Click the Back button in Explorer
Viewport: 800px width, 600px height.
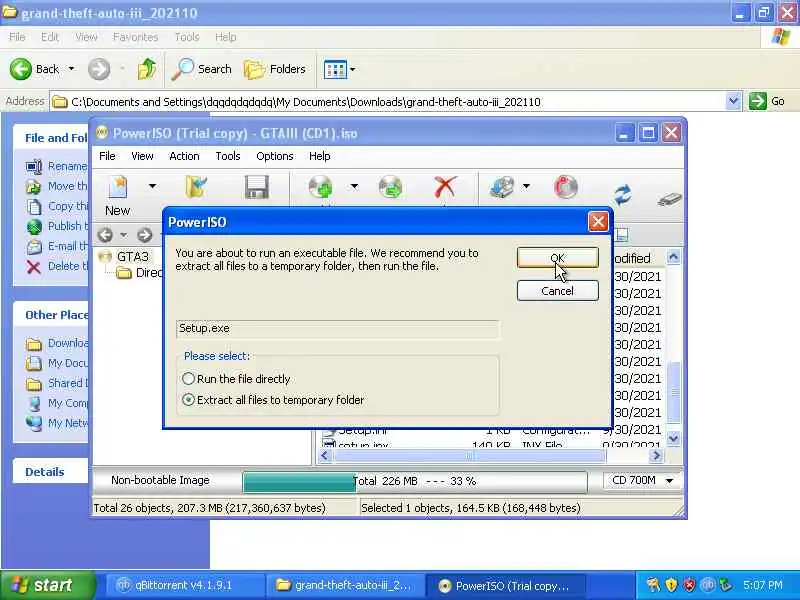pyautogui.click(x=35, y=69)
